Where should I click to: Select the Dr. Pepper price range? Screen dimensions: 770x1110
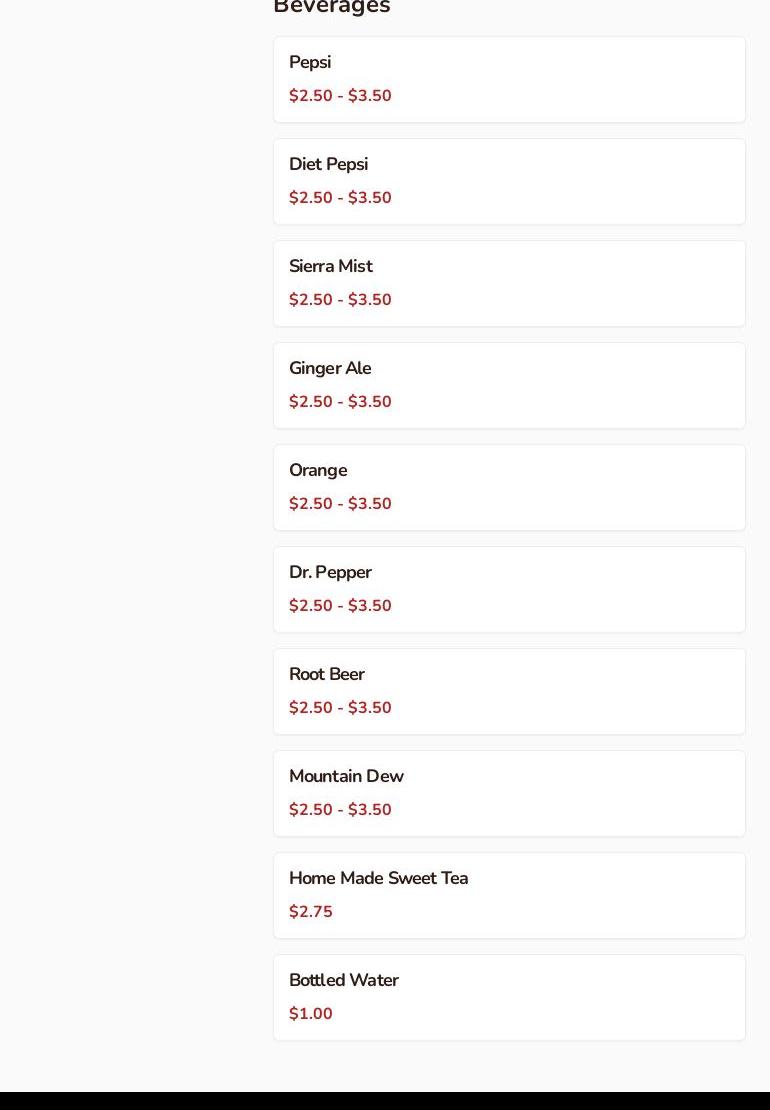tap(340, 606)
